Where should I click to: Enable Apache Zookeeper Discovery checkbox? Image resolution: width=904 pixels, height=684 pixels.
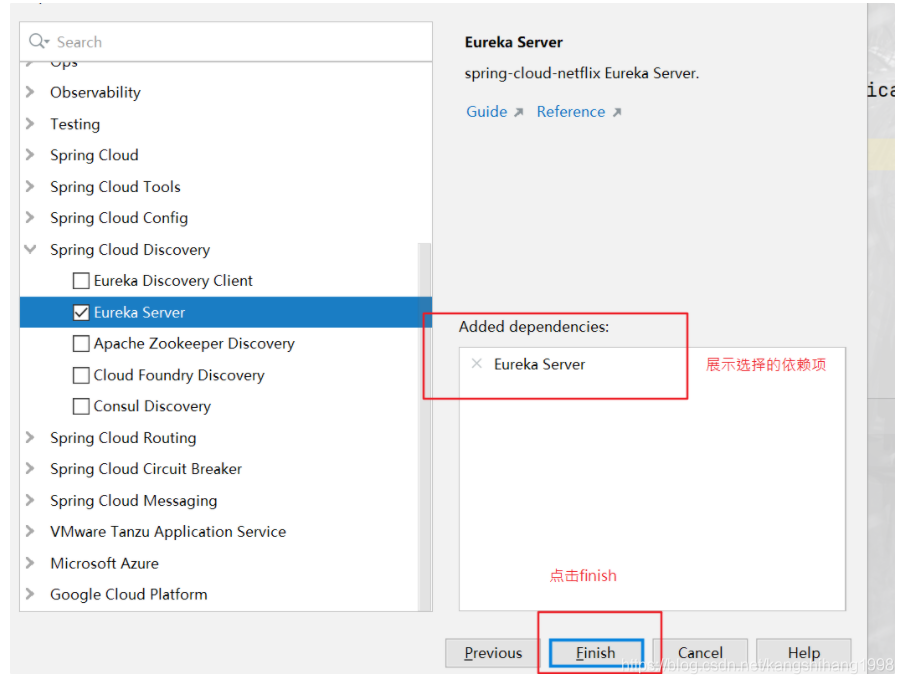[81, 344]
